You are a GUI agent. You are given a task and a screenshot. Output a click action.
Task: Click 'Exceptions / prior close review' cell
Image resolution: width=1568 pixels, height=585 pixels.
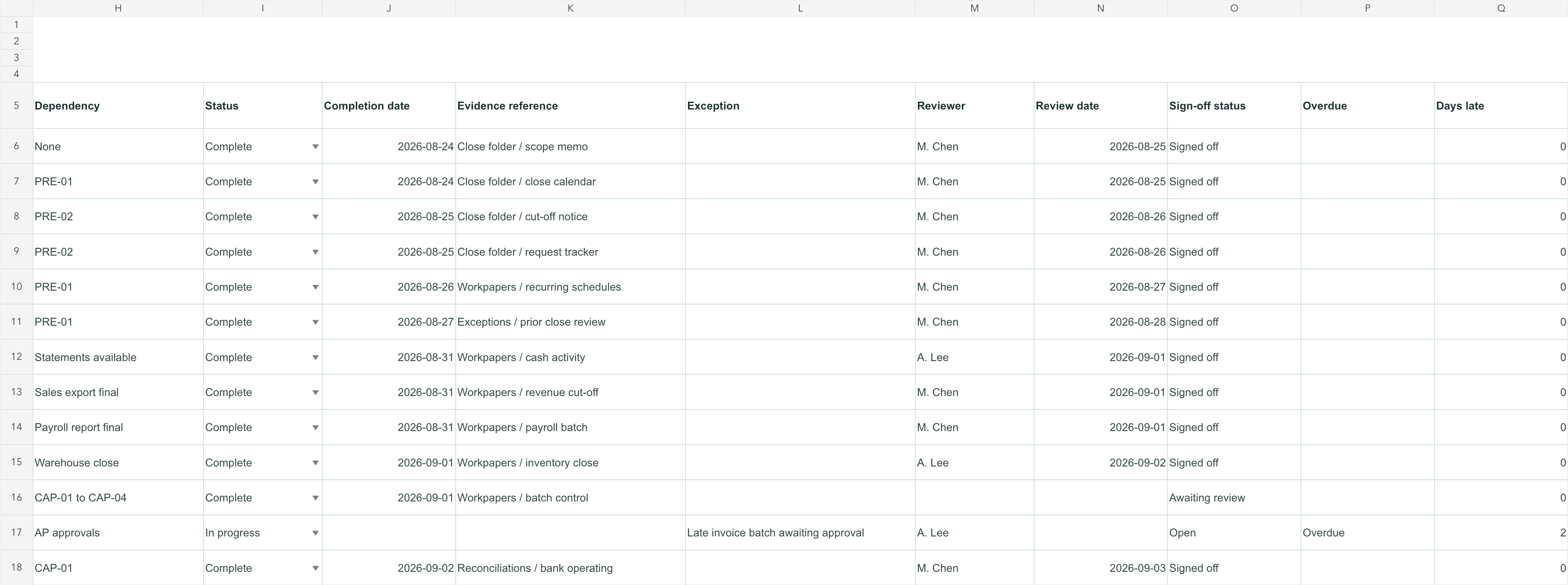pyautogui.click(x=570, y=322)
